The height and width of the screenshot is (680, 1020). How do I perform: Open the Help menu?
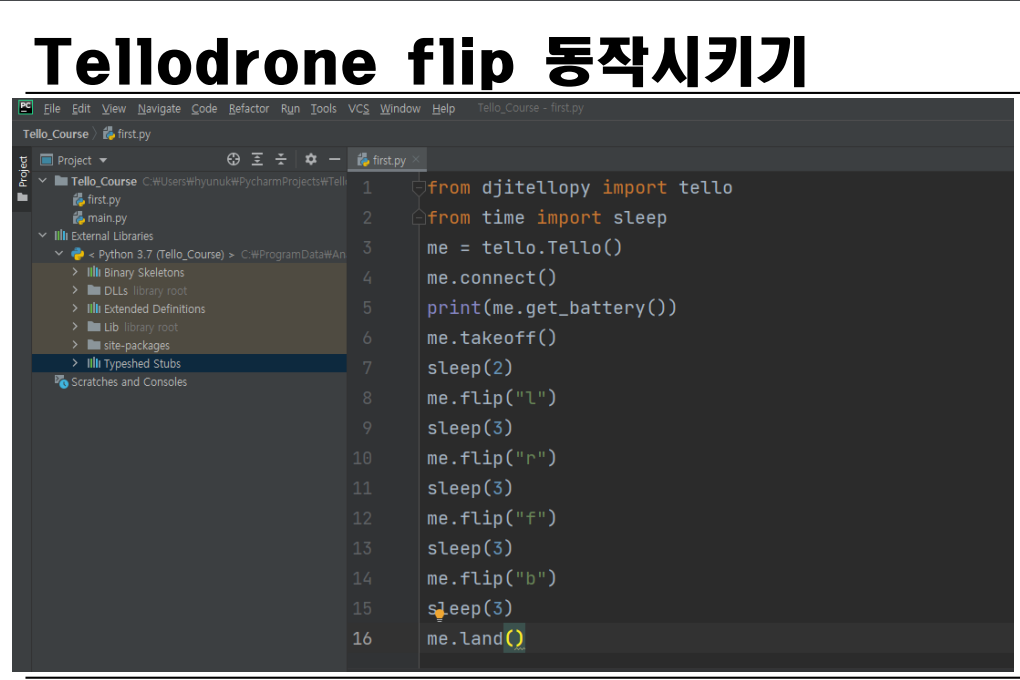[x=444, y=109]
